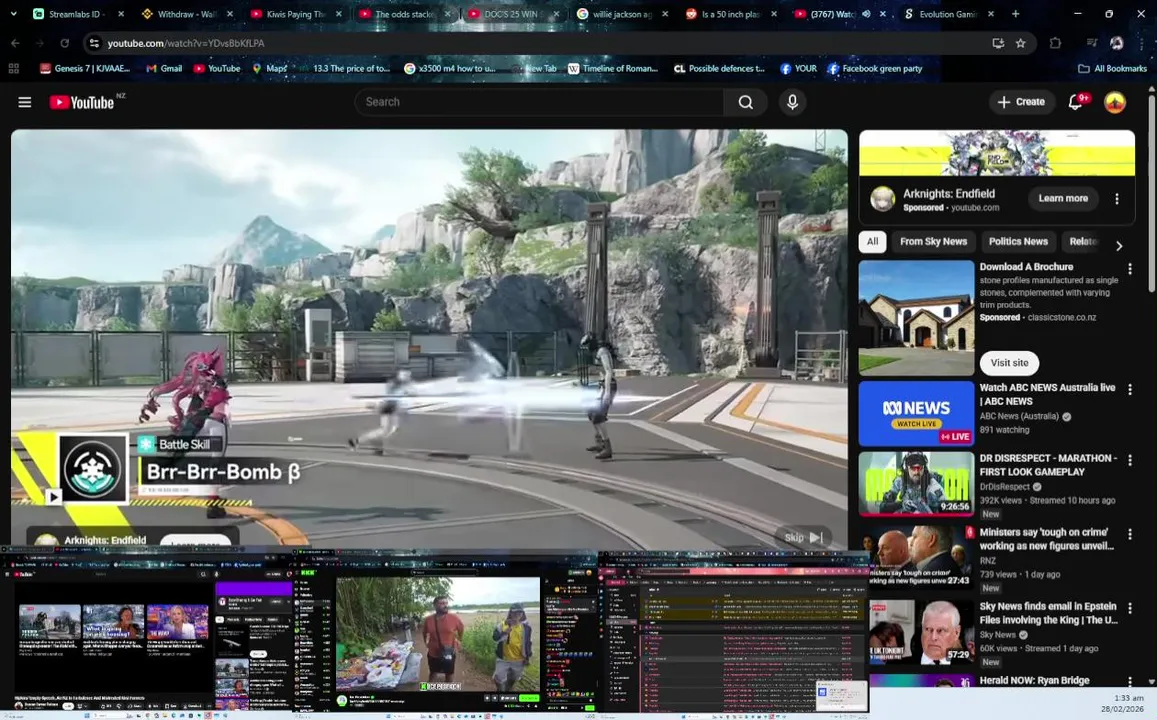Image resolution: width=1157 pixels, height=720 pixels.
Task: Open more options for Download A Brochure ad
Action: click(1130, 269)
